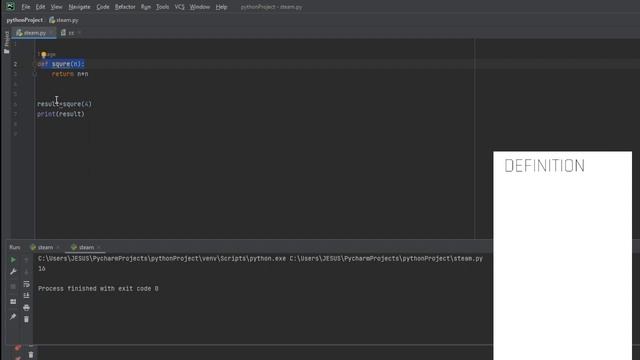Open the Refactor menu
Screen dimensions: 640x360
click(125, 7)
